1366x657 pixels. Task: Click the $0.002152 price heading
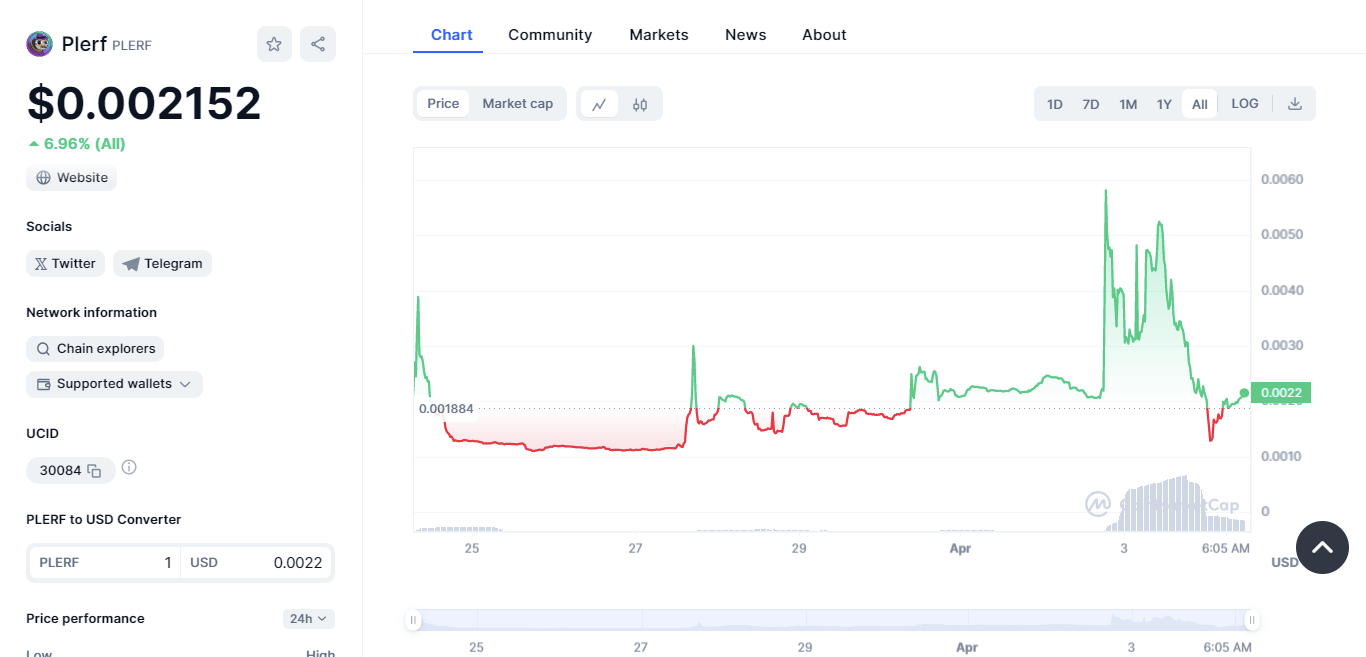[144, 104]
